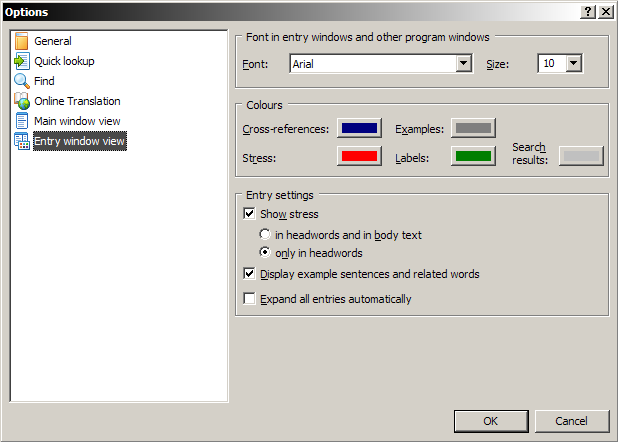Switch to Online Translation settings
The height and width of the screenshot is (442, 618).
(x=77, y=101)
